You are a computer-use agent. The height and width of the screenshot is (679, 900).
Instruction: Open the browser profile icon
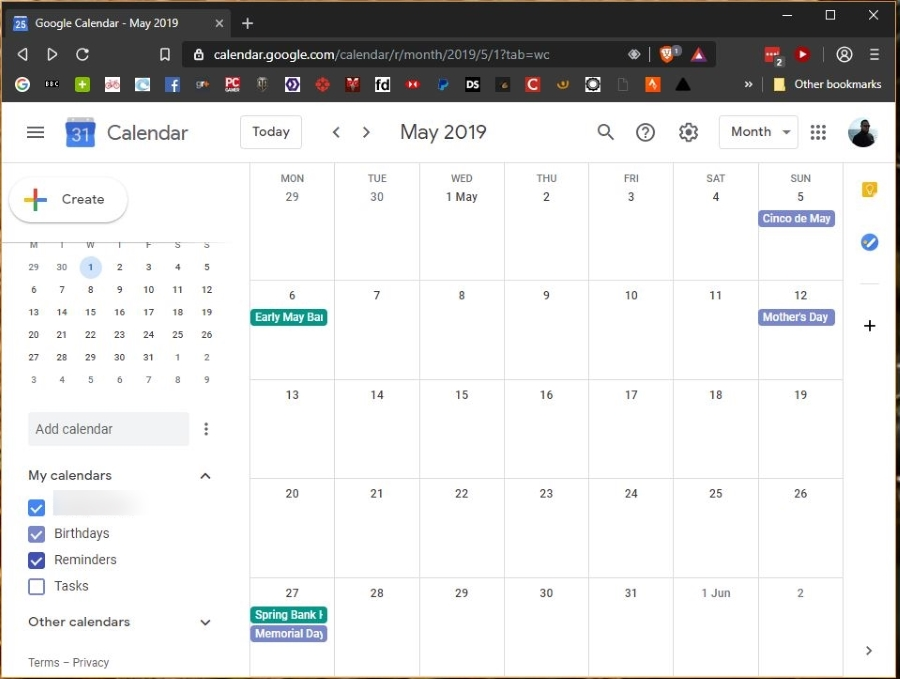tap(844, 55)
